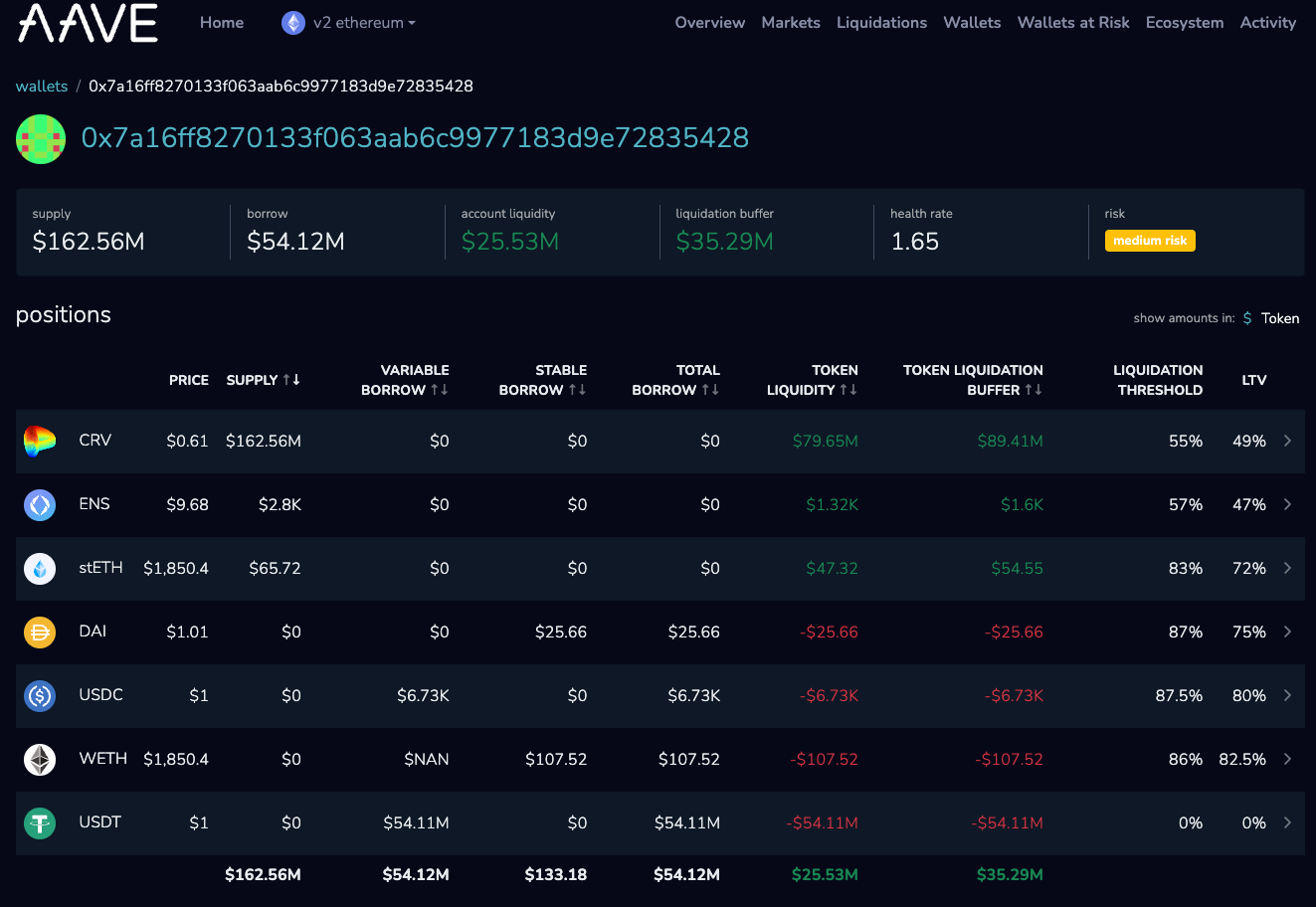Click the USDC token name
The width and height of the screenshot is (1316, 907).
coord(100,695)
